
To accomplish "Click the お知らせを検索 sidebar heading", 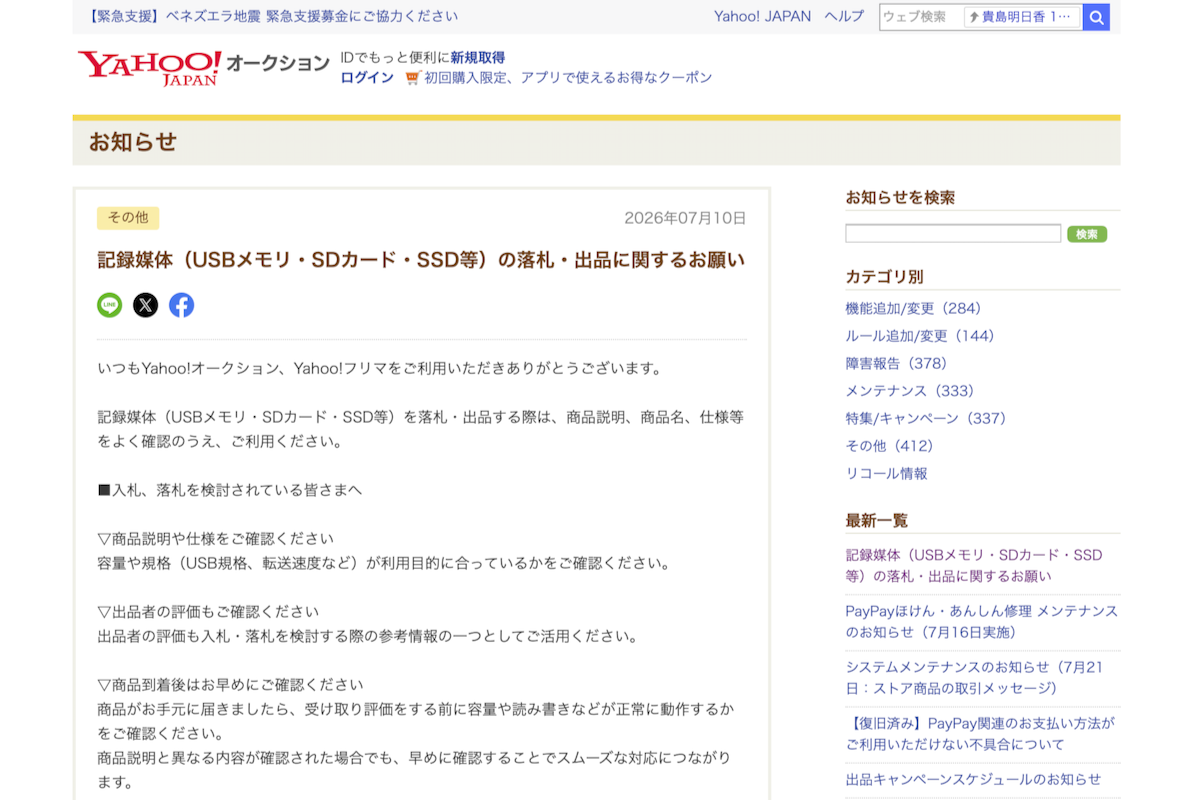I will click(x=900, y=197).
